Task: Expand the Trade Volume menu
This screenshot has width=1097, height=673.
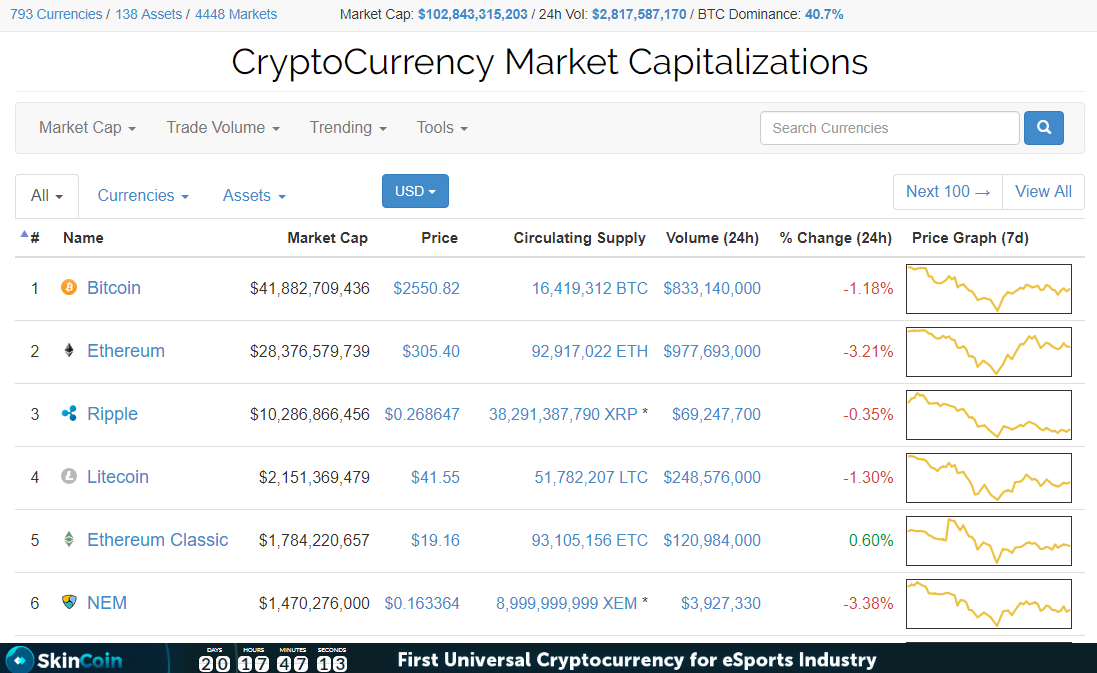Action: point(223,128)
